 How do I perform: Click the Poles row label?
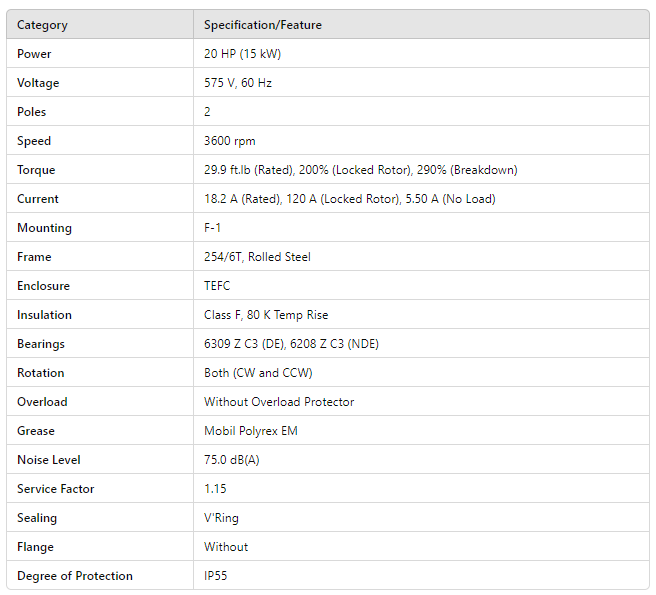(32, 112)
